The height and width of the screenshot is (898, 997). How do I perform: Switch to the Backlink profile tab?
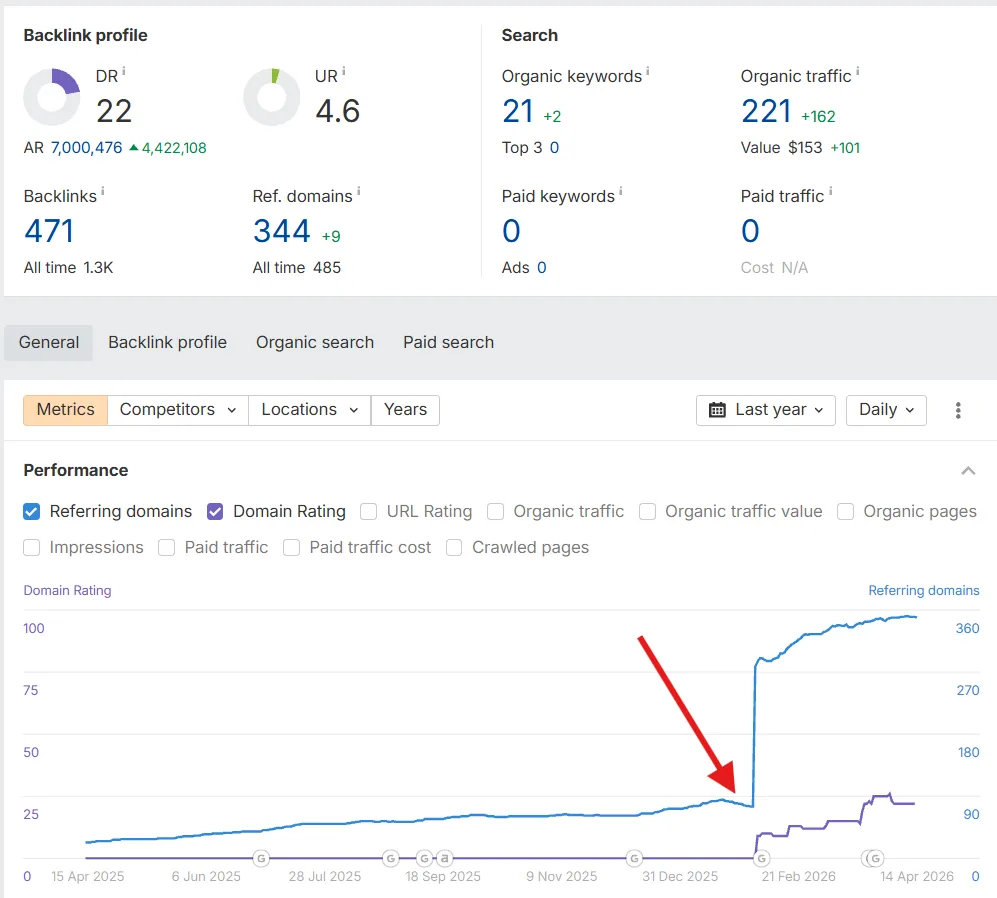click(167, 342)
